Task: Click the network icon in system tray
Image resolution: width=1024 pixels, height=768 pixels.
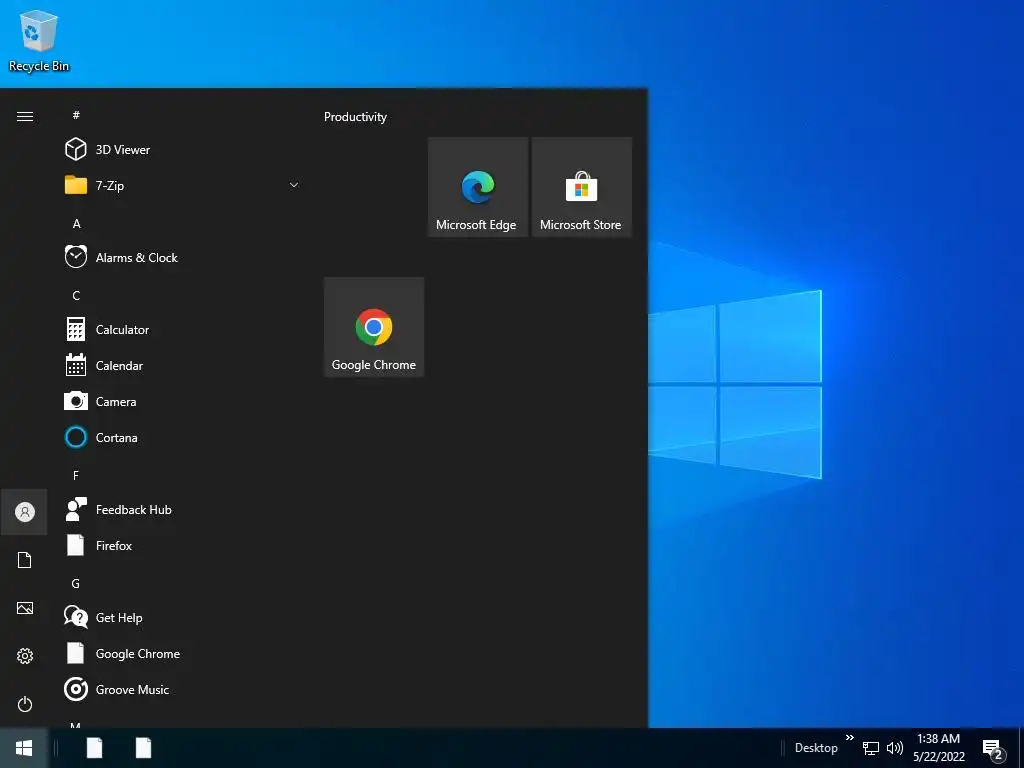Action: click(x=871, y=748)
